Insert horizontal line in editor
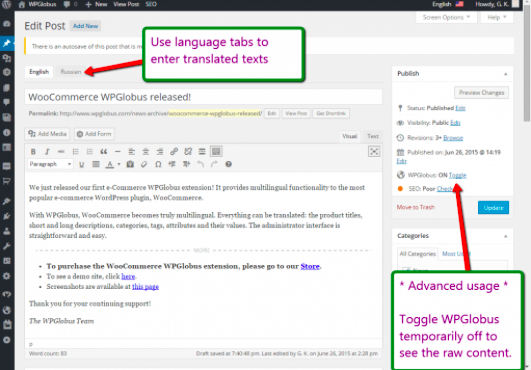The image size is (531, 370). pyautogui.click(x=118, y=152)
